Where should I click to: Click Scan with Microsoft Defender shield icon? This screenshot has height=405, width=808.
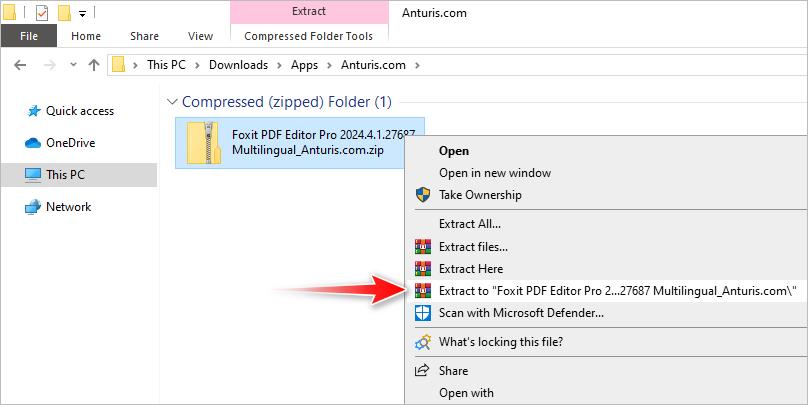pyautogui.click(x=422, y=313)
